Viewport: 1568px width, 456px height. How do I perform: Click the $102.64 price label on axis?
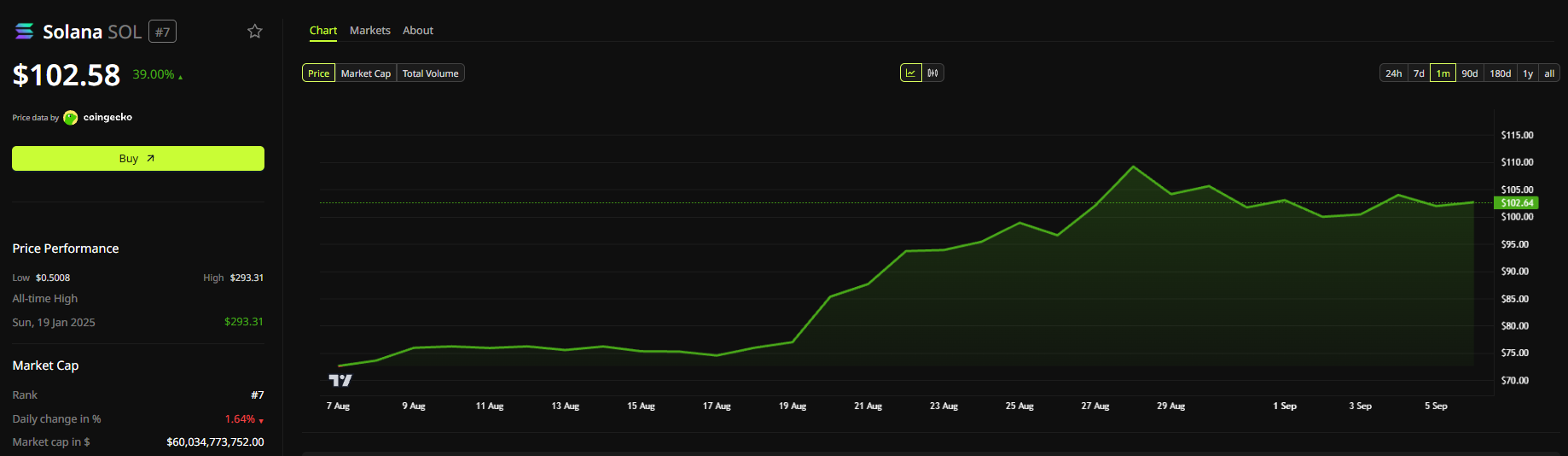1517,203
